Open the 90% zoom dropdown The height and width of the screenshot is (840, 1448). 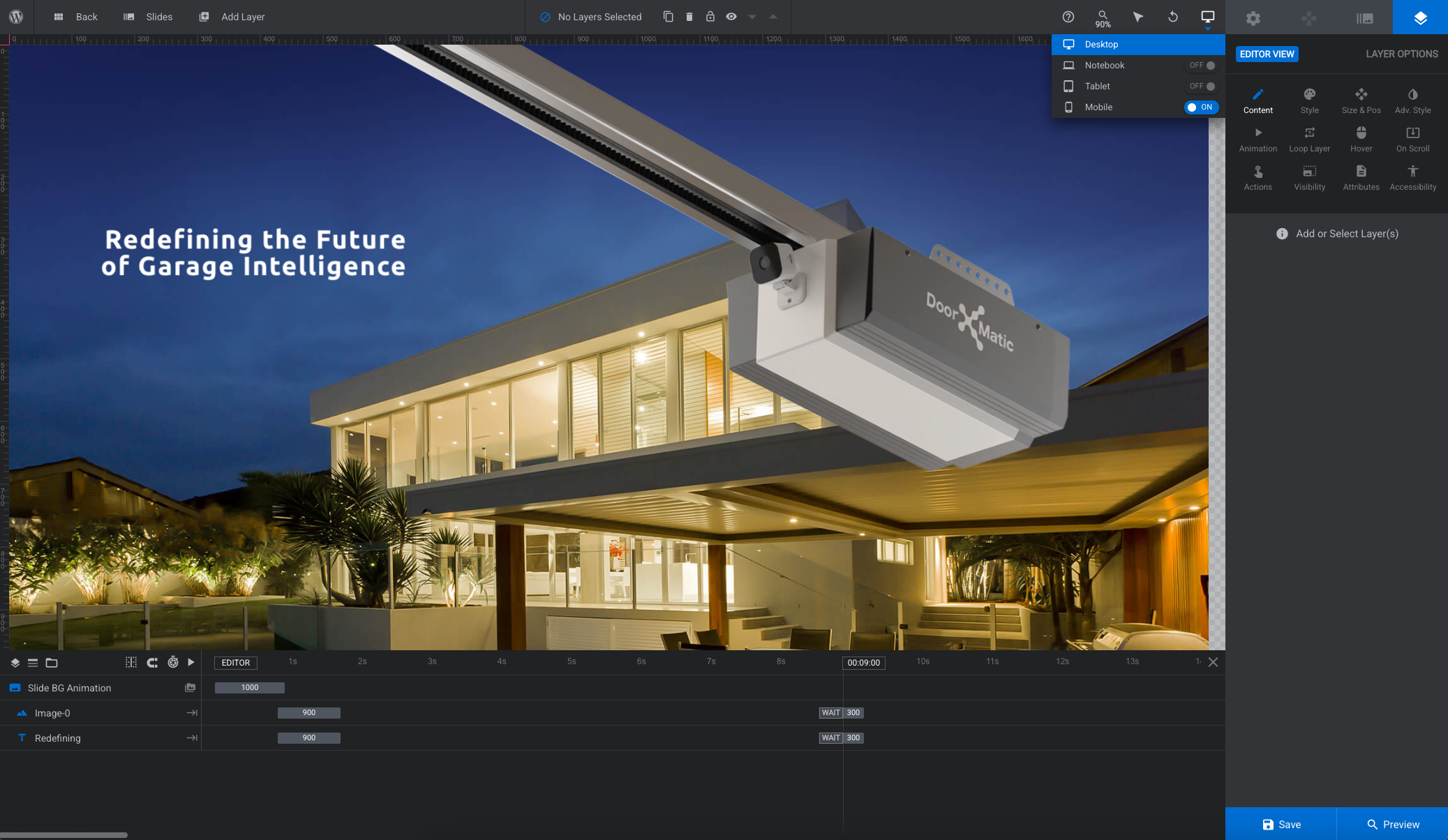pos(1103,18)
